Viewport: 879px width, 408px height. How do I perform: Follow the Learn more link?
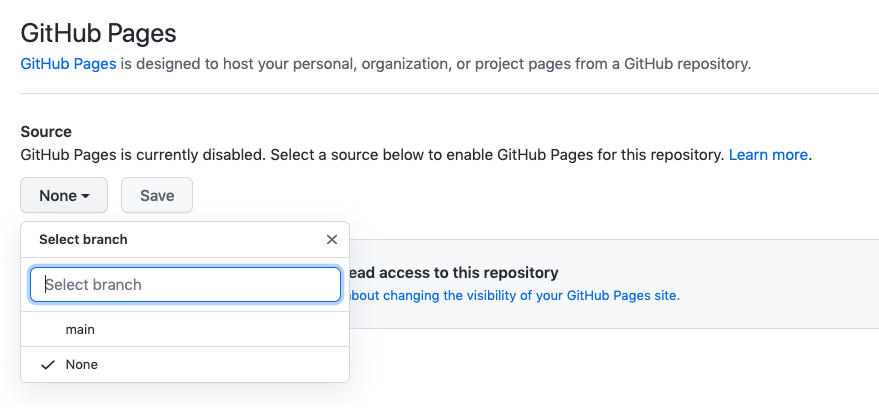[x=768, y=155]
